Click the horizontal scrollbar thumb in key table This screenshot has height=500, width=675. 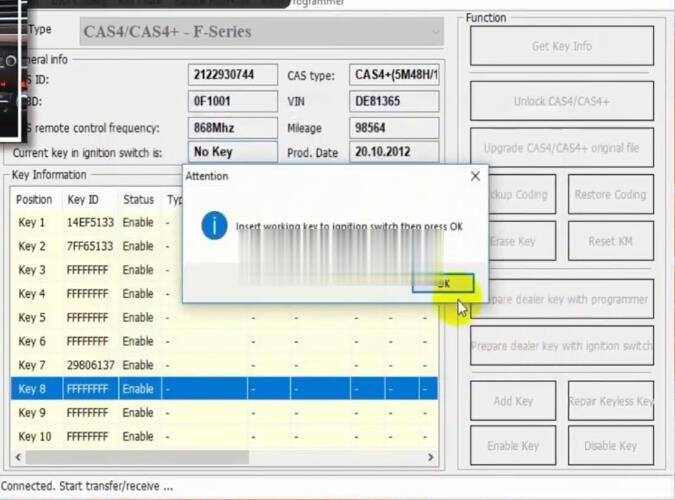pyautogui.click(x=137, y=457)
